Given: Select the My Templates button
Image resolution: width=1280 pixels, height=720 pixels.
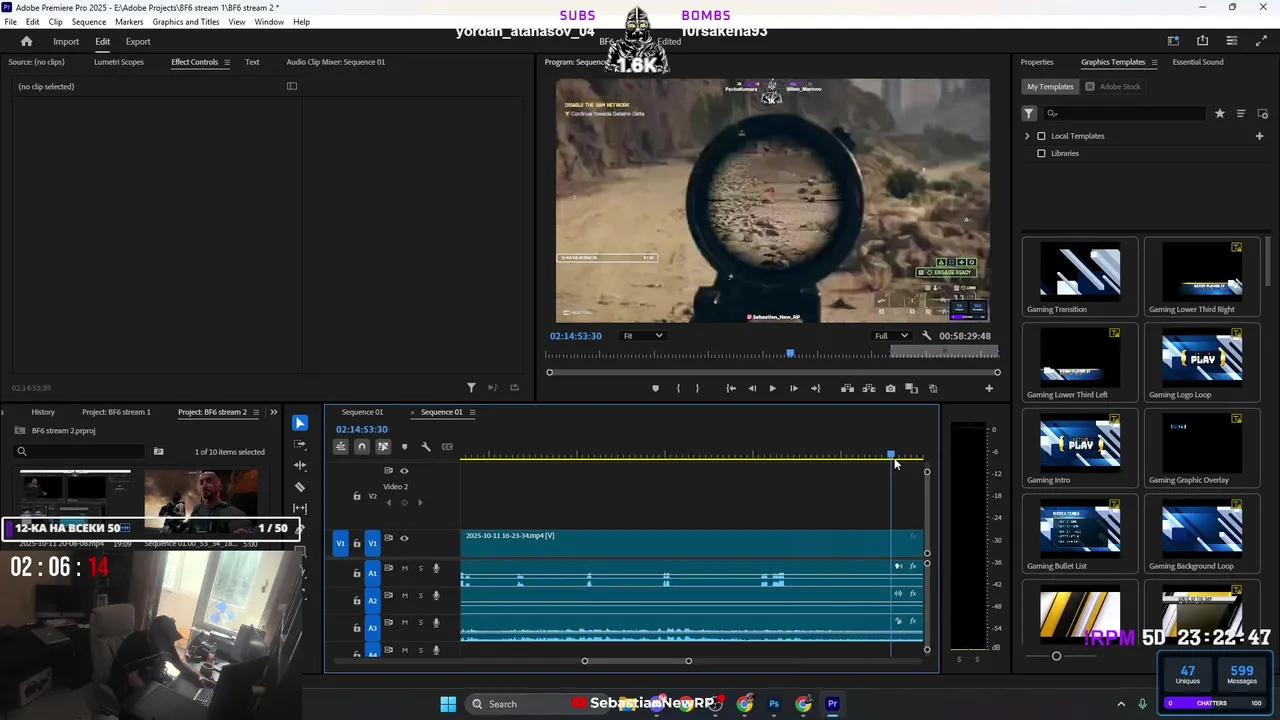Looking at the screenshot, I should [1050, 87].
